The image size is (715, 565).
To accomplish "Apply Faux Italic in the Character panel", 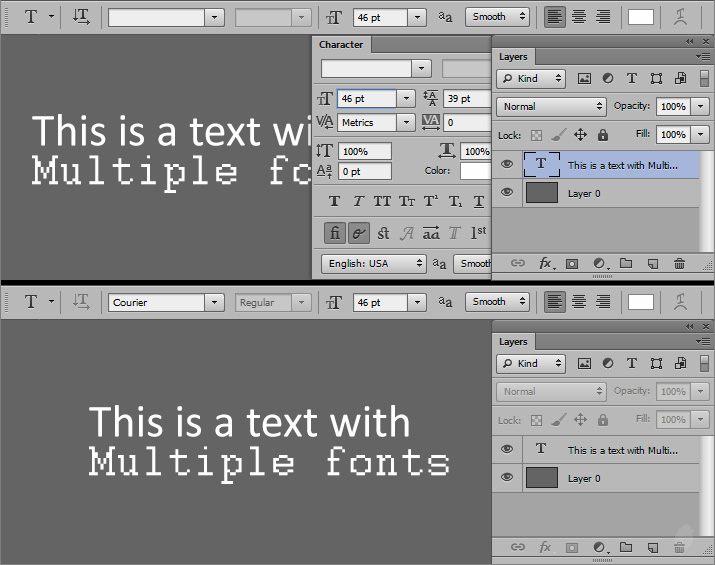I will [358, 202].
